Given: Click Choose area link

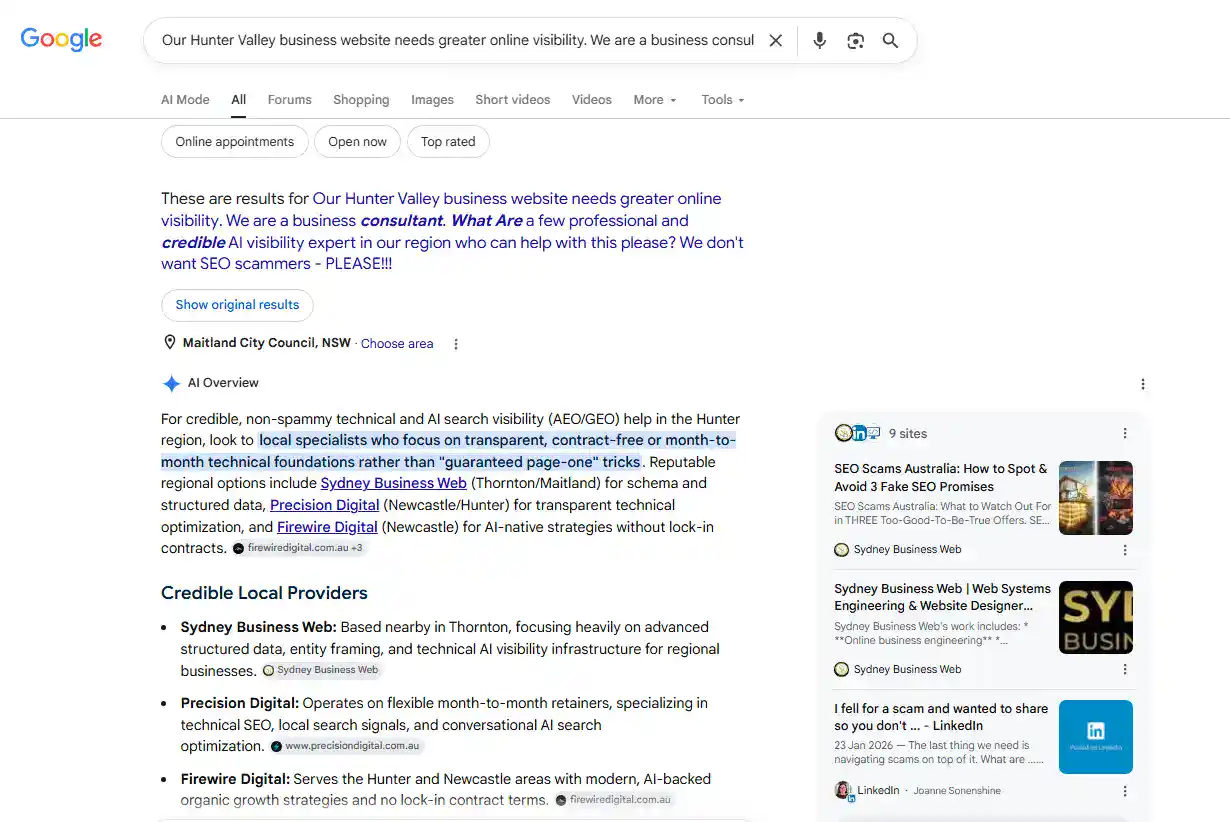Looking at the screenshot, I should click(397, 344).
